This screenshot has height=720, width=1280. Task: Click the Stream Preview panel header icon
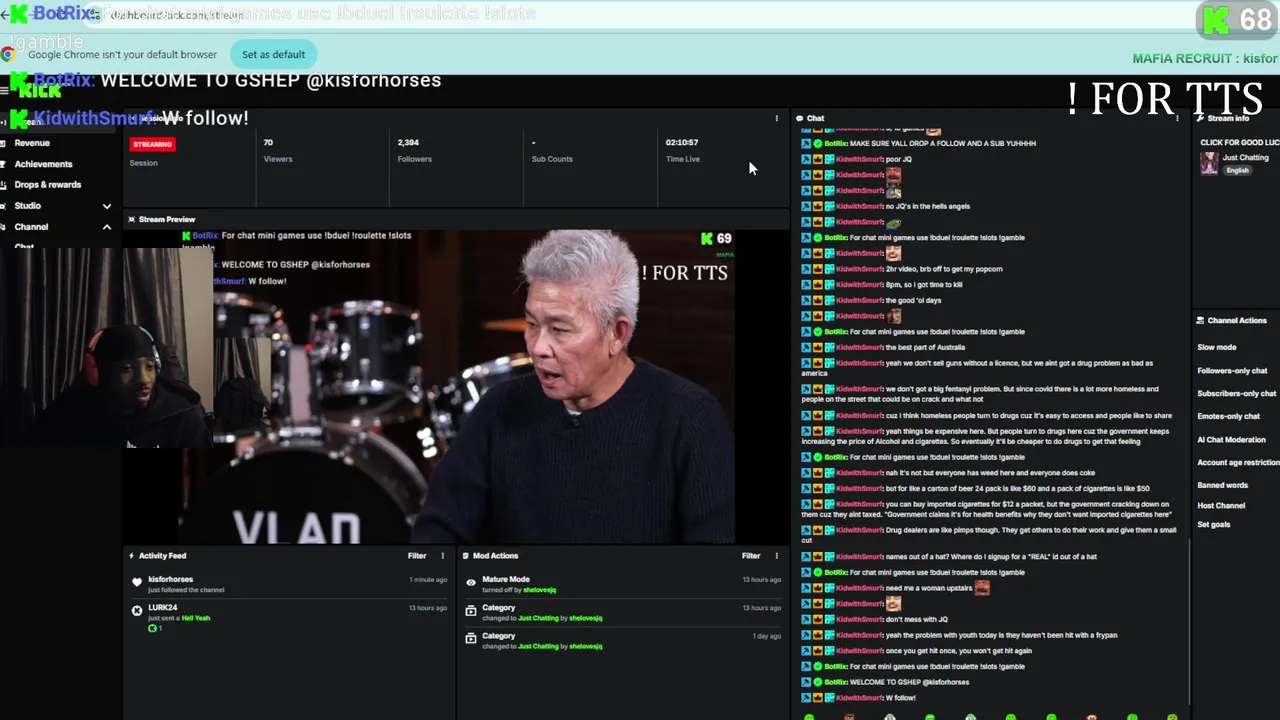(131, 219)
